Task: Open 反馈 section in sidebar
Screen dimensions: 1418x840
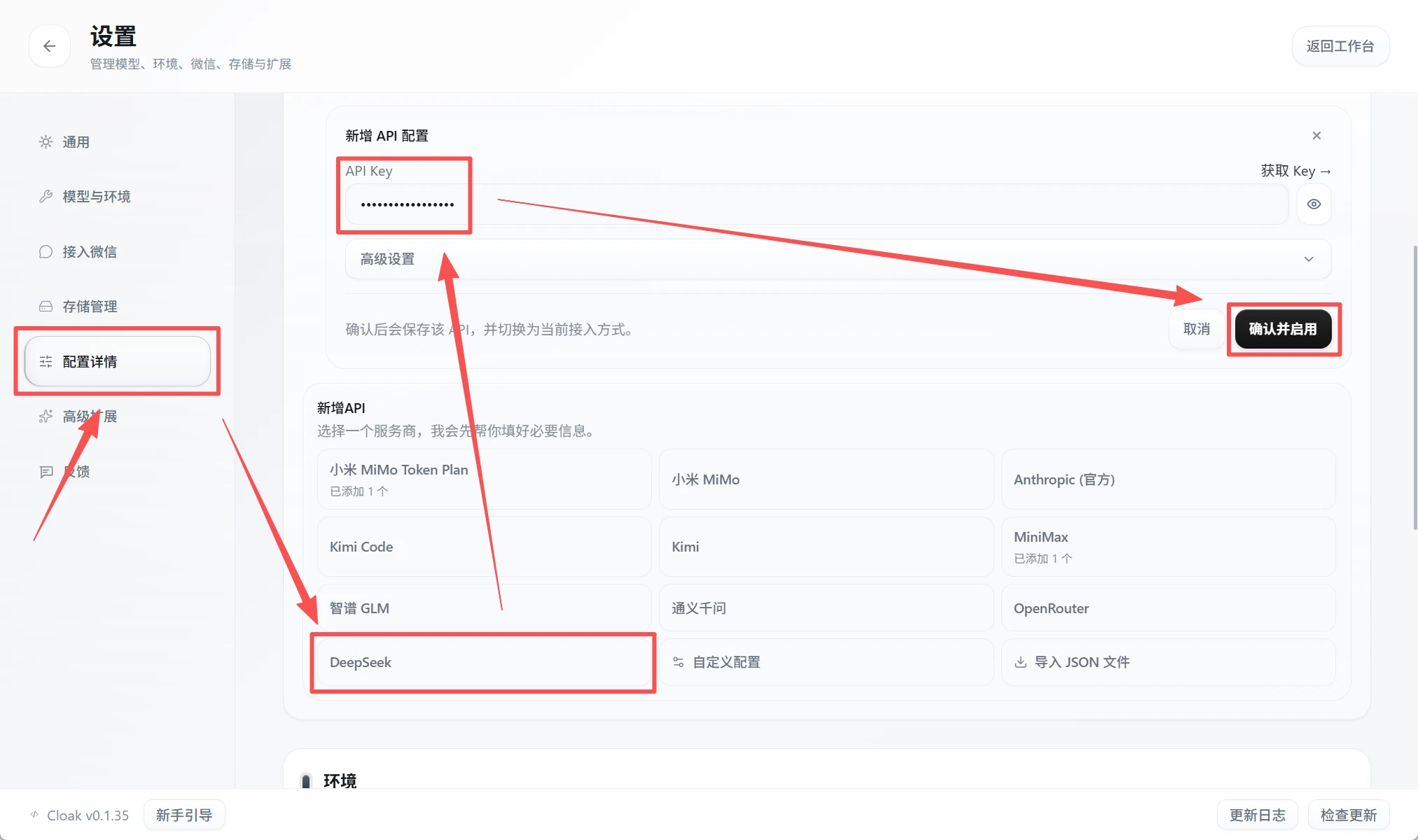Action: [x=117, y=471]
